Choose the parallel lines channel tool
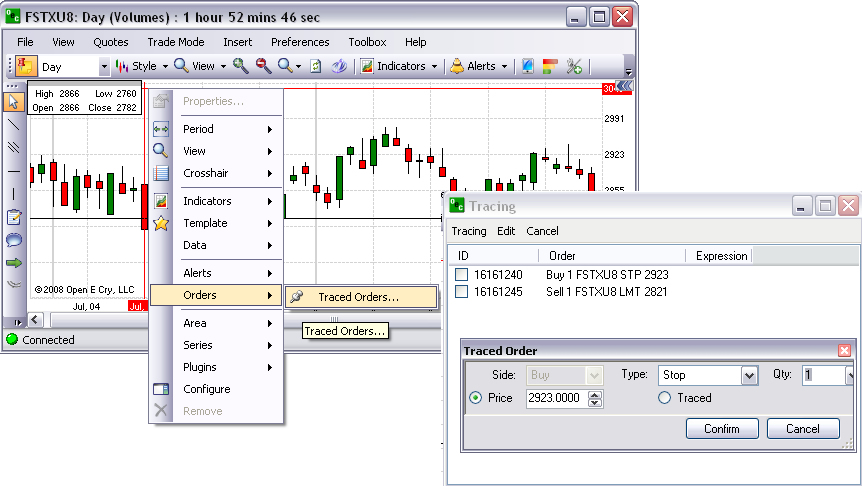 tap(14, 147)
